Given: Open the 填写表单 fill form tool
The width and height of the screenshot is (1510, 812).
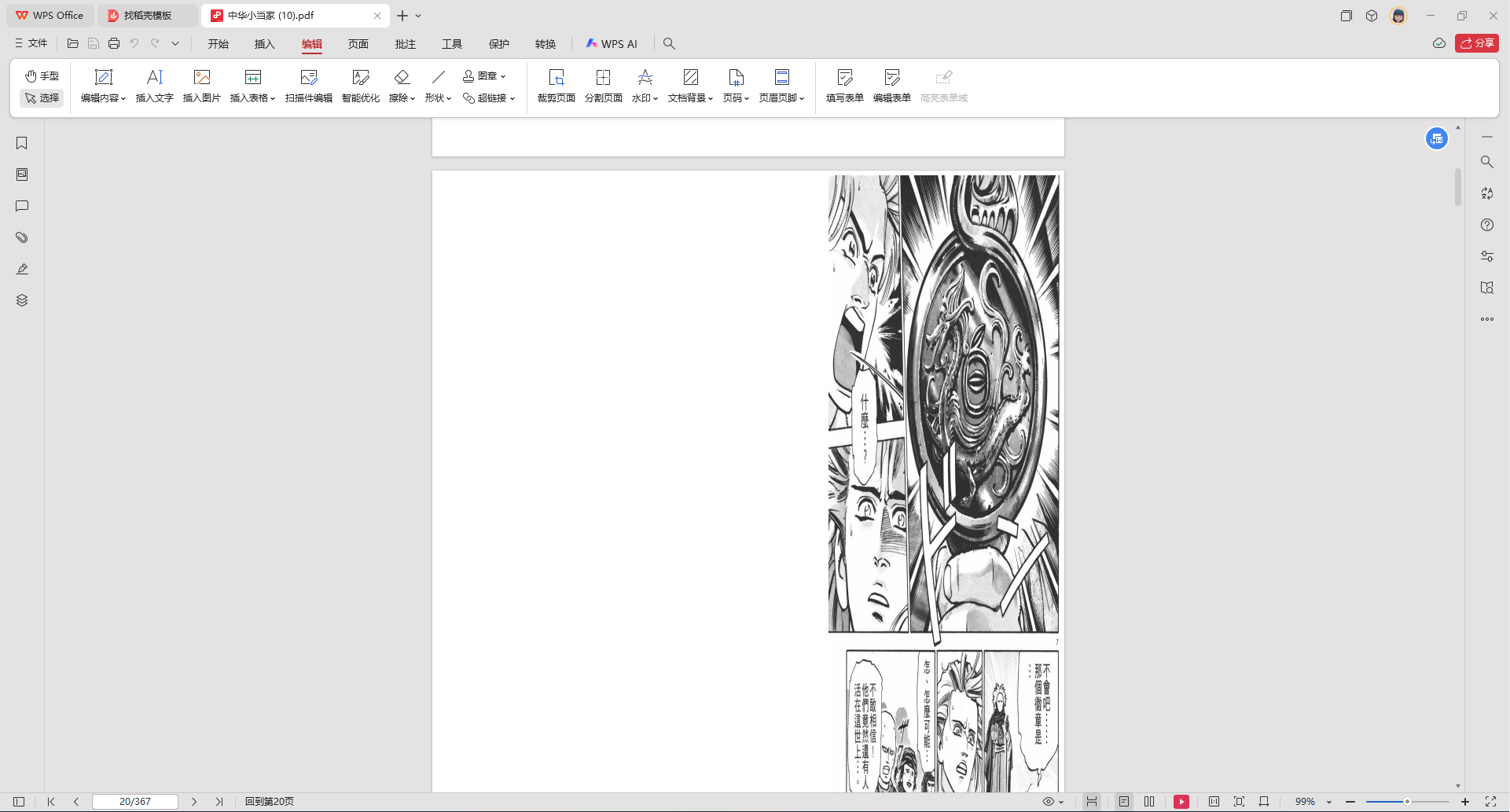Looking at the screenshot, I should tap(845, 86).
